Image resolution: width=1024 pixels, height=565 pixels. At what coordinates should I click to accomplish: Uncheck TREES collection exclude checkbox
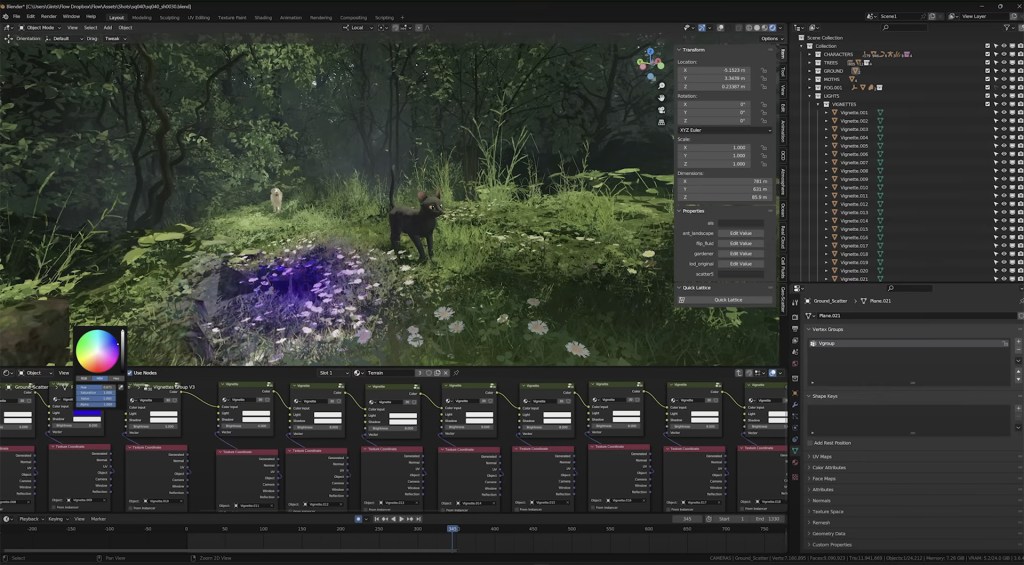pyautogui.click(x=988, y=63)
